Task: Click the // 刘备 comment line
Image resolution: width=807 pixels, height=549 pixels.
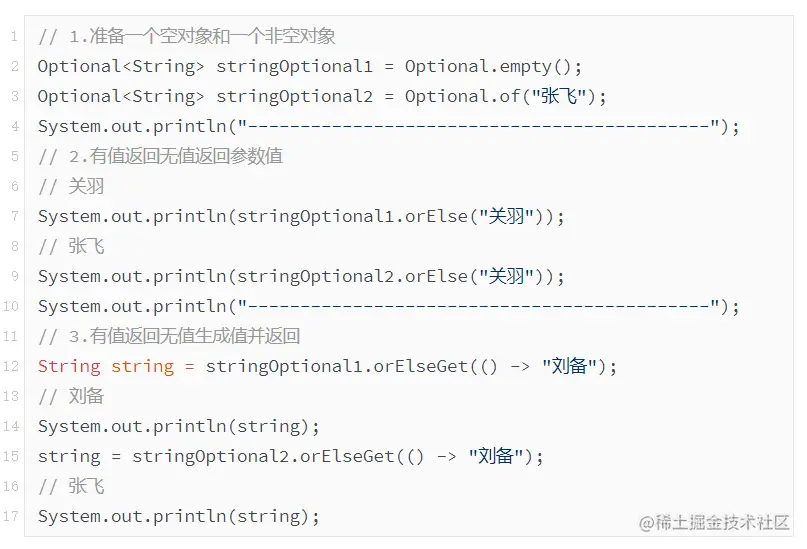Action: pos(71,397)
